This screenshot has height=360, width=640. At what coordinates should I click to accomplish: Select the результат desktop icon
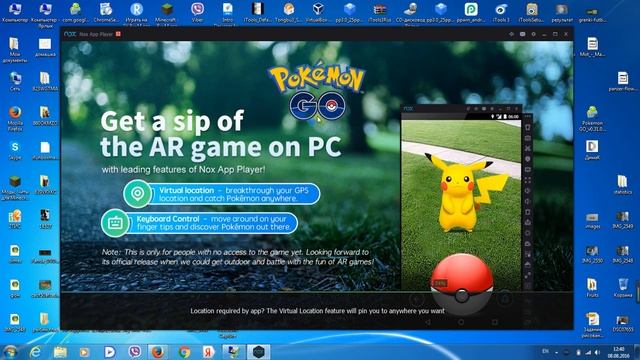(562, 12)
